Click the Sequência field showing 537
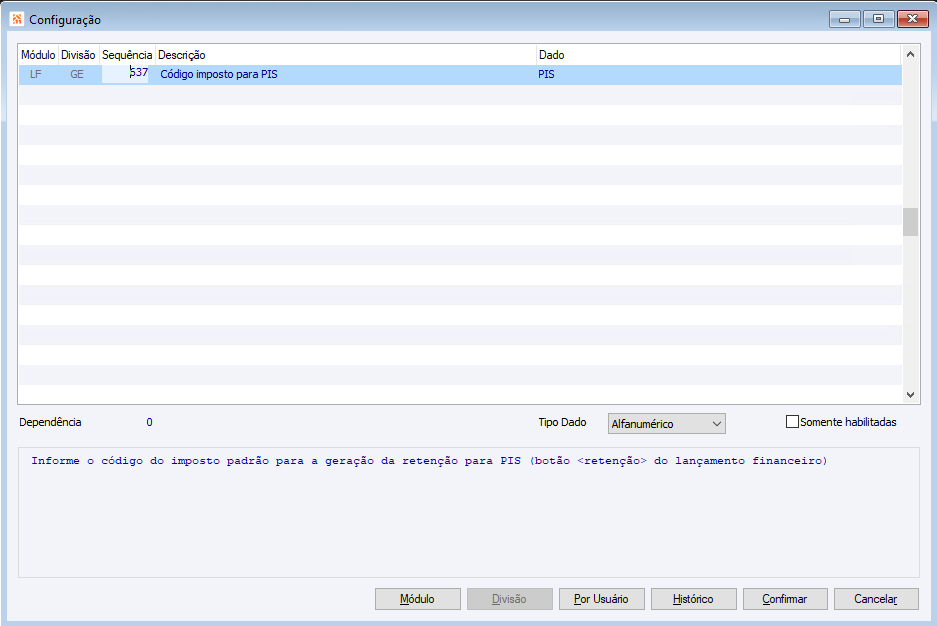The width and height of the screenshot is (937, 626). pos(125,73)
